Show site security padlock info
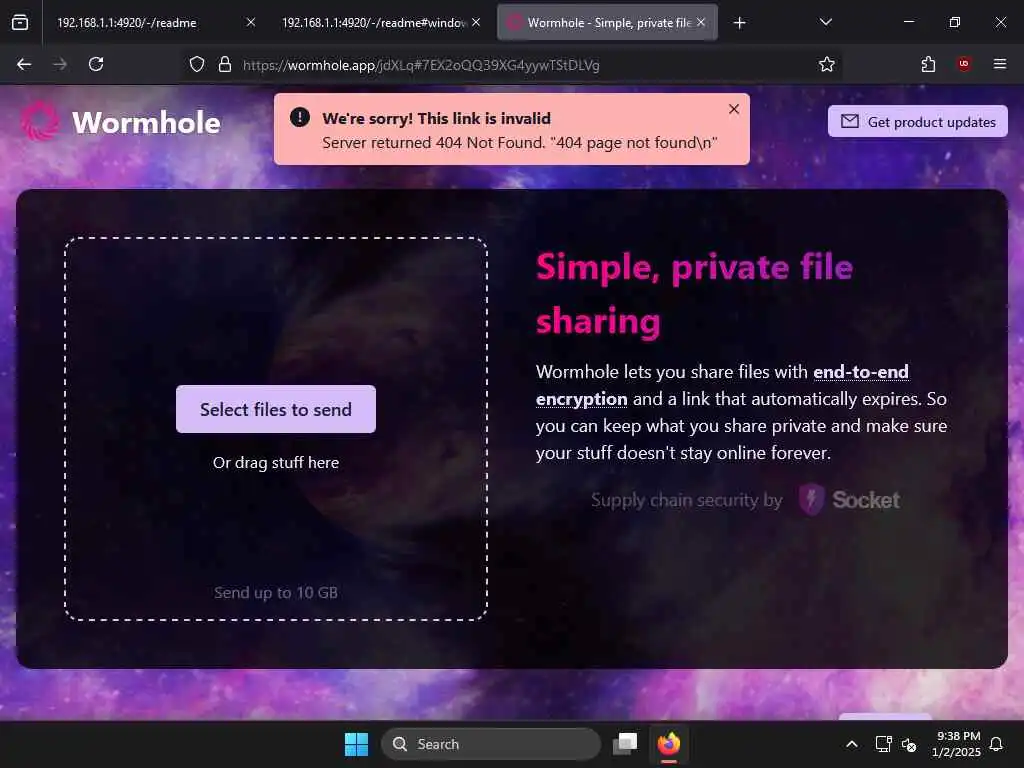The image size is (1024, 768). click(225, 64)
